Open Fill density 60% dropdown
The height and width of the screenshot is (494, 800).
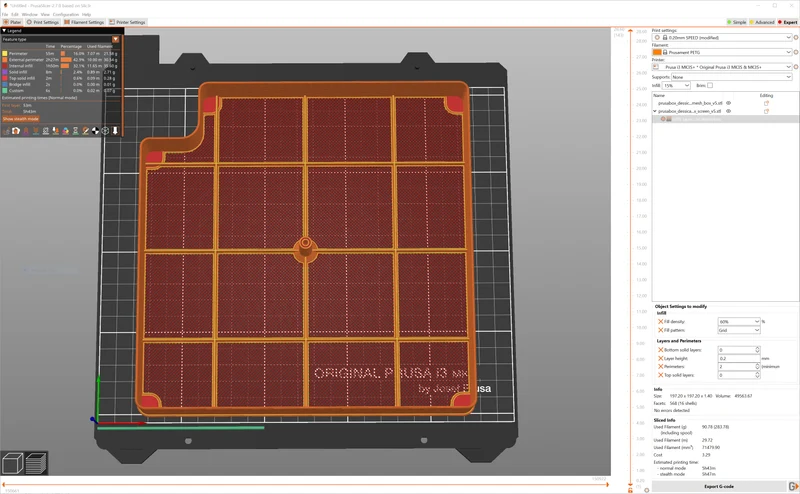[739, 322]
